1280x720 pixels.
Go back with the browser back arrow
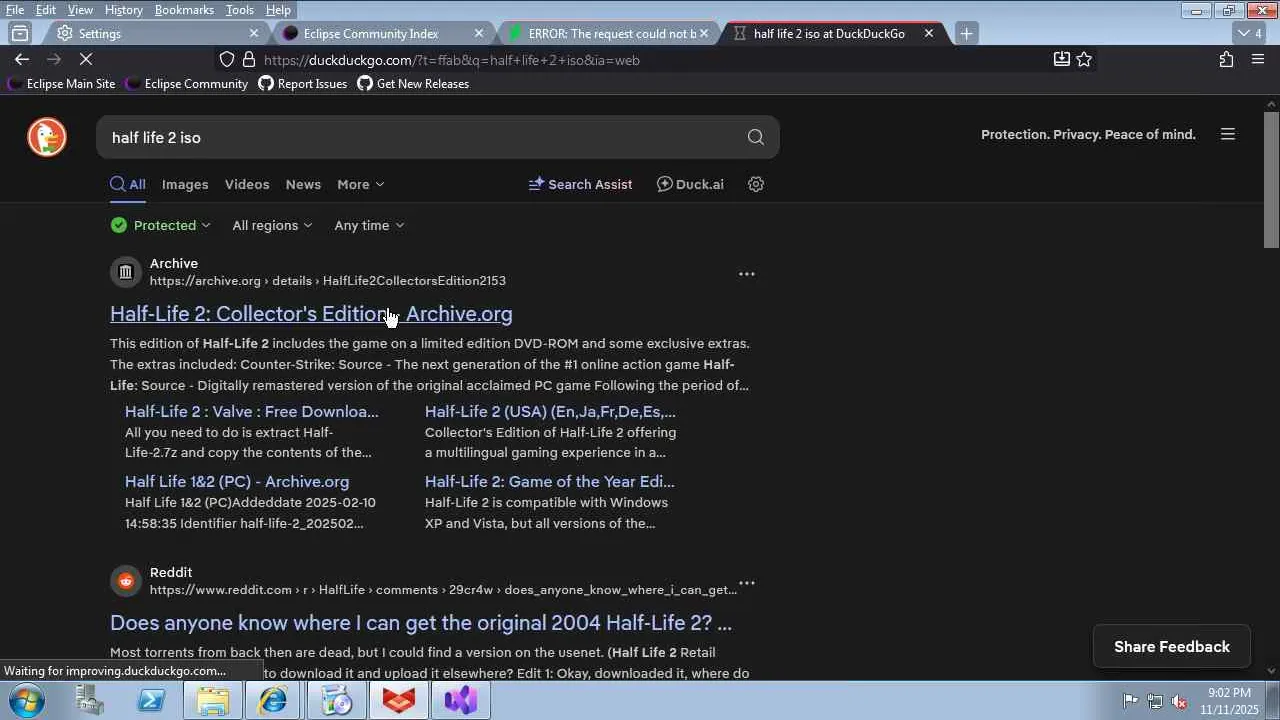(22, 60)
